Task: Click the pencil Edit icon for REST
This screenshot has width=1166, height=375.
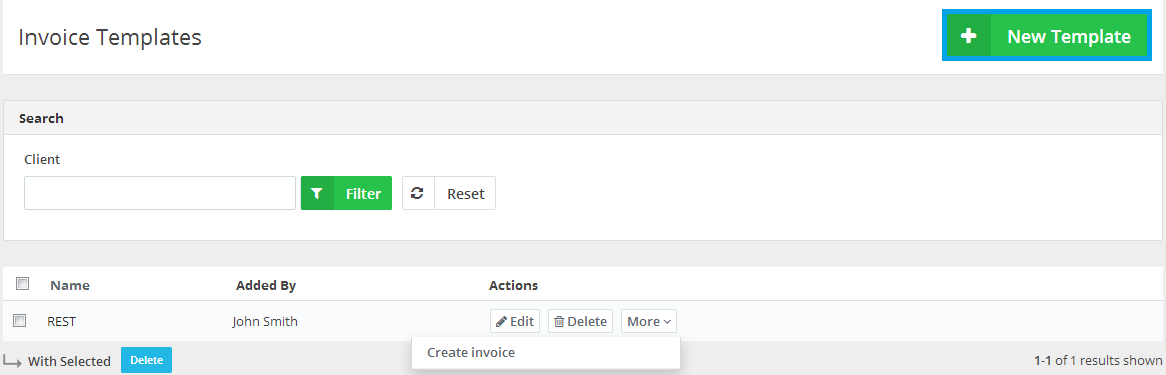Action: coord(502,321)
